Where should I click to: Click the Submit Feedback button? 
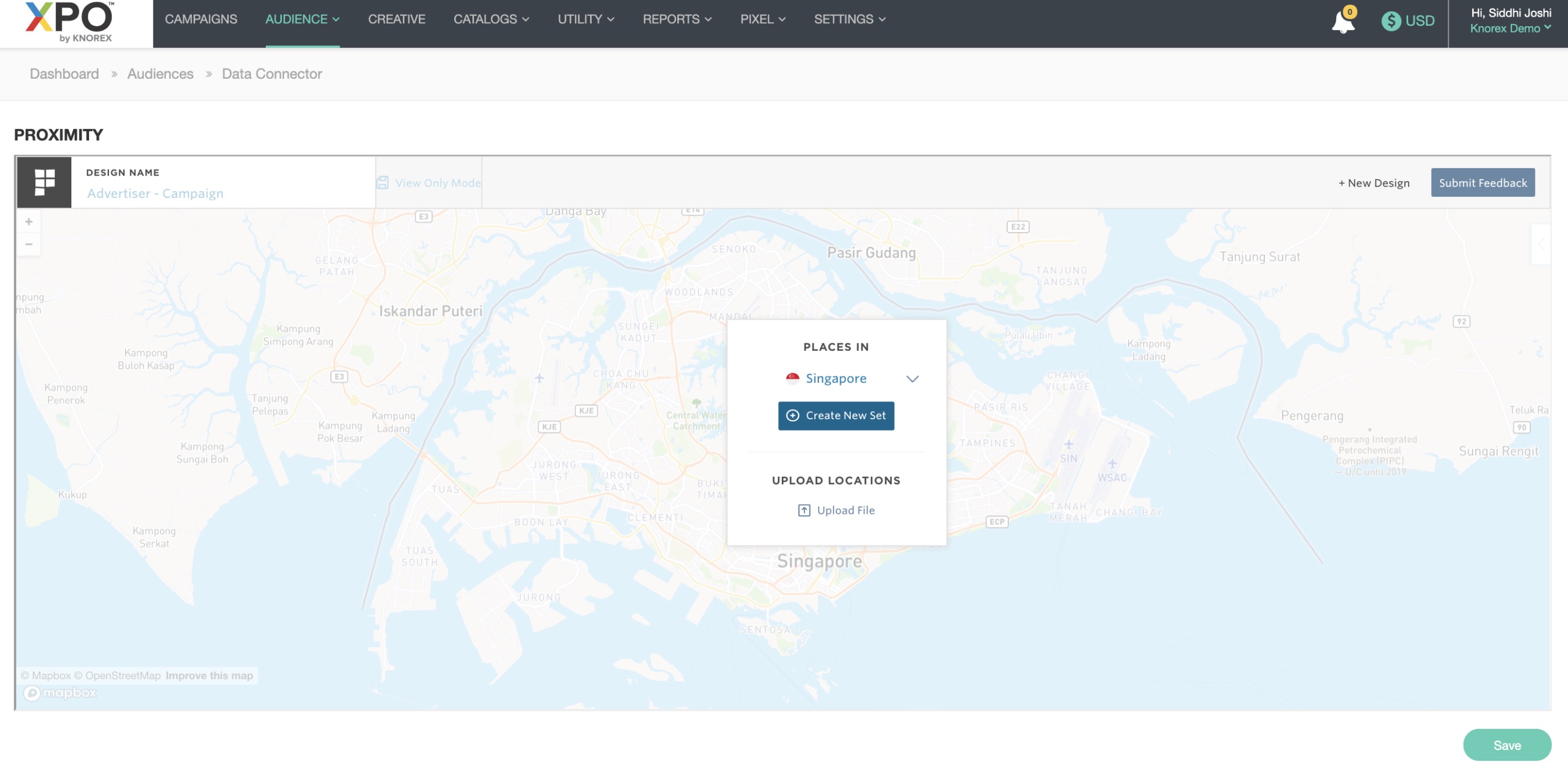click(1482, 182)
